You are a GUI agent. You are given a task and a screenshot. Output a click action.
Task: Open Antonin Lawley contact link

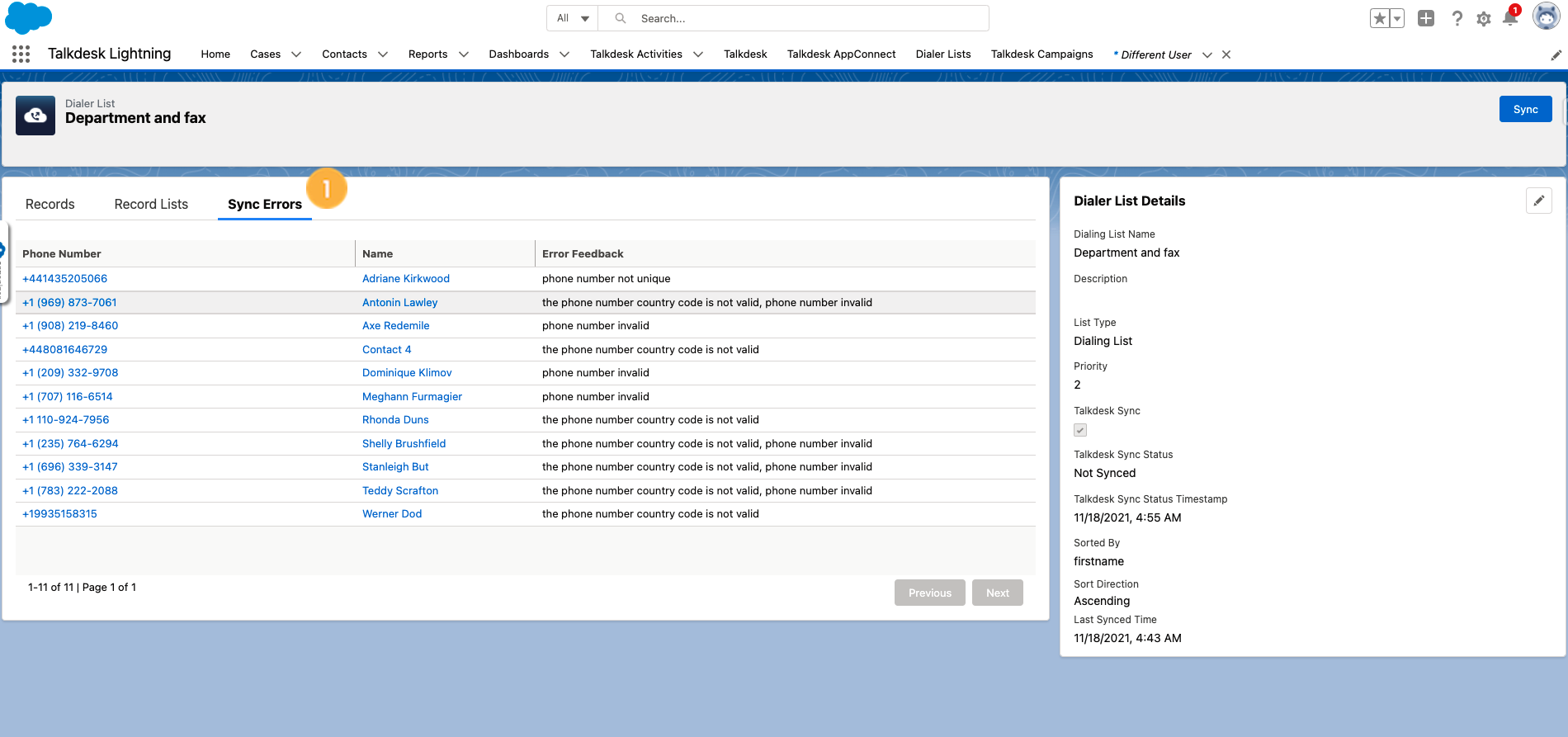[x=399, y=303]
